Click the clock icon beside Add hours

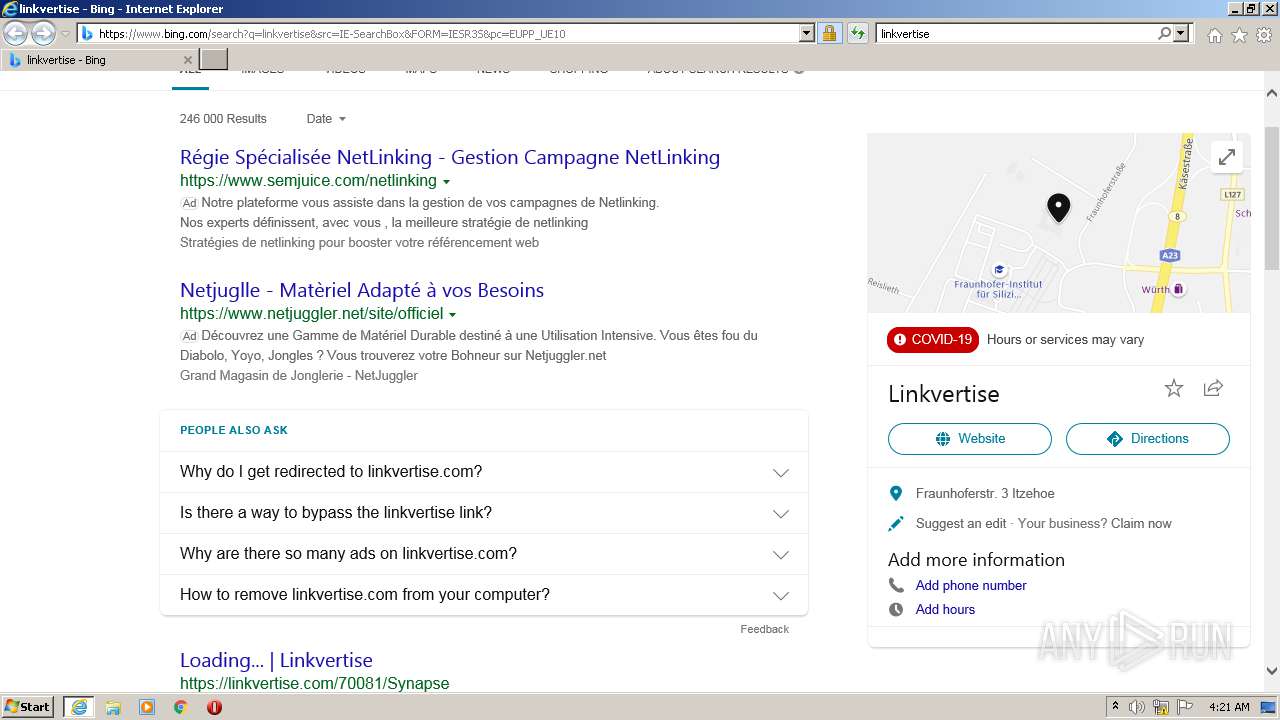pos(896,610)
